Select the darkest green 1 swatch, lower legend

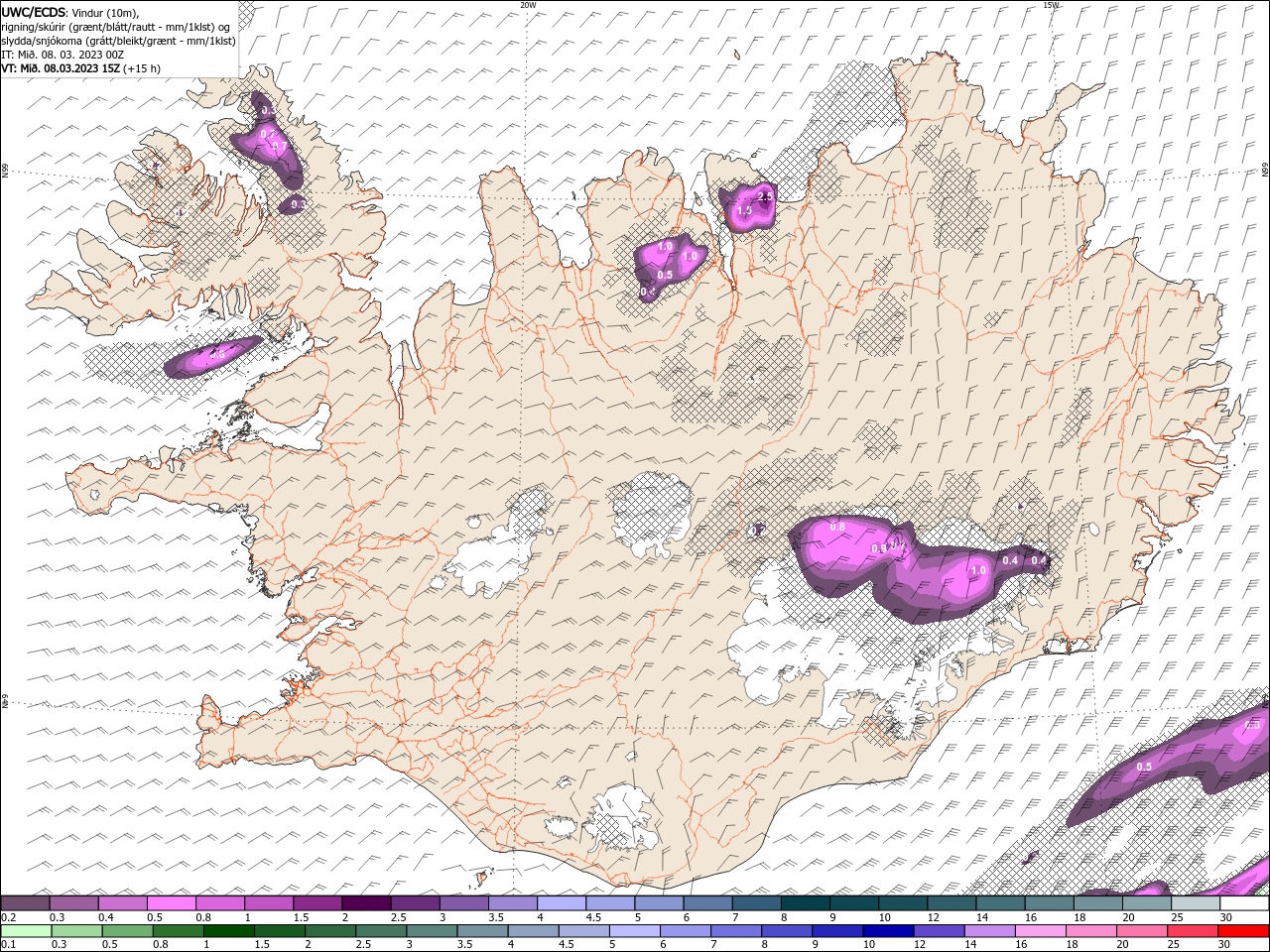click(229, 931)
